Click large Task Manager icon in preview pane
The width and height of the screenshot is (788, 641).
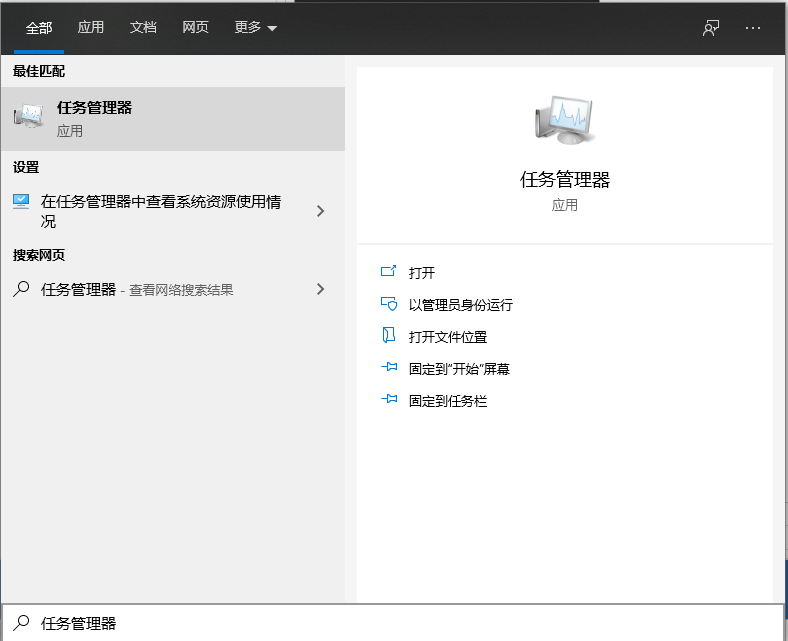[x=564, y=121]
